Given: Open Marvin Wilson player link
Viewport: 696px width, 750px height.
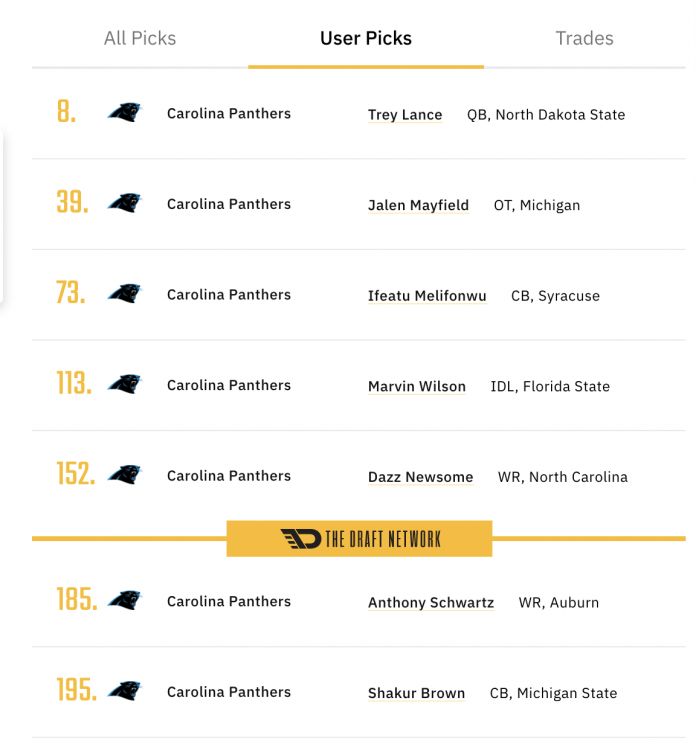Looking at the screenshot, I should click(417, 386).
